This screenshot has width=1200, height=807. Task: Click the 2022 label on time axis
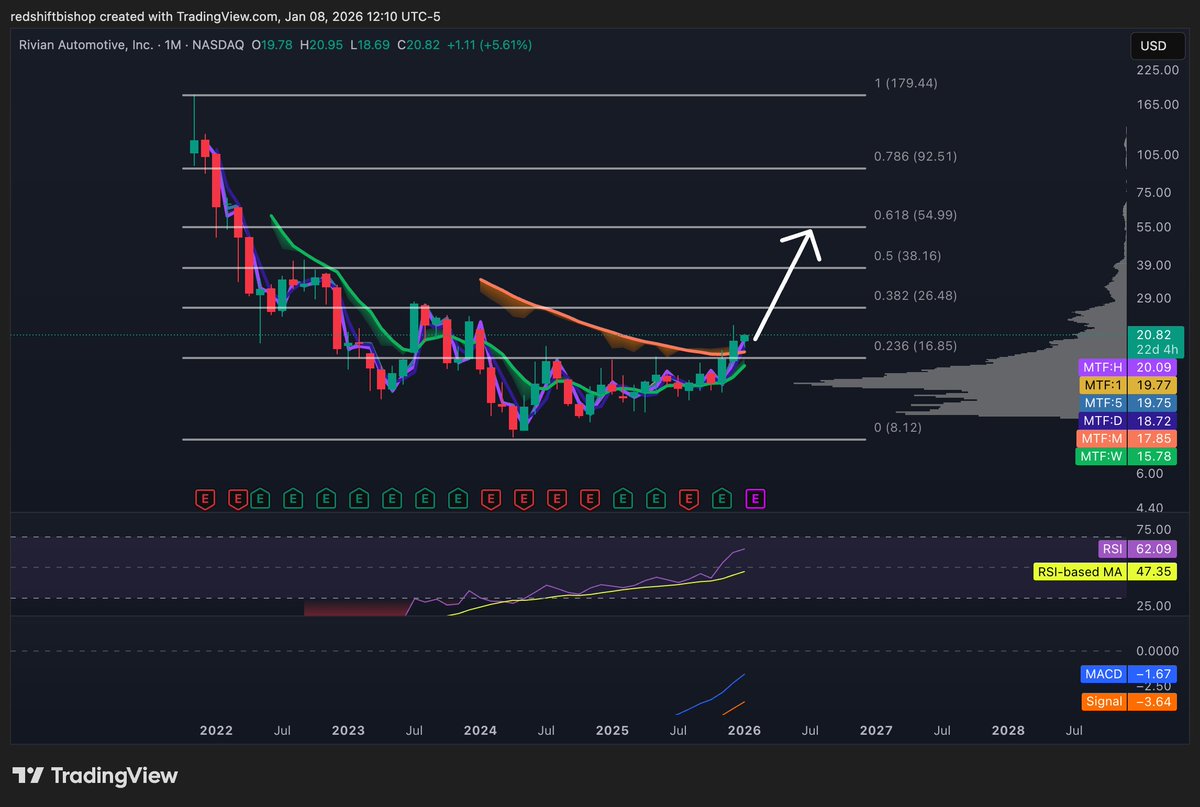(216, 731)
